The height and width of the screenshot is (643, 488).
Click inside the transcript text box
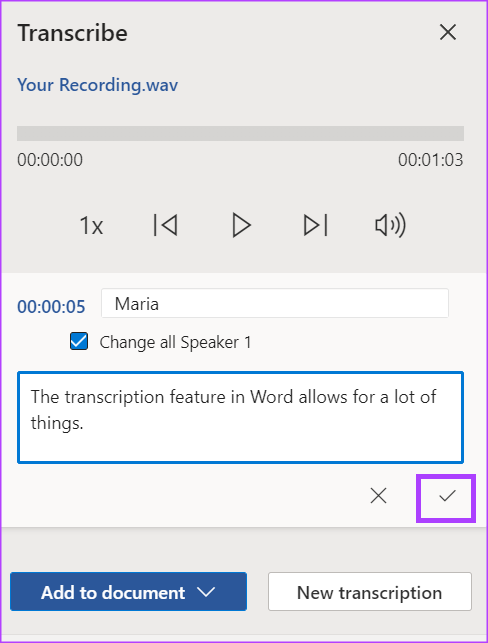pos(240,417)
